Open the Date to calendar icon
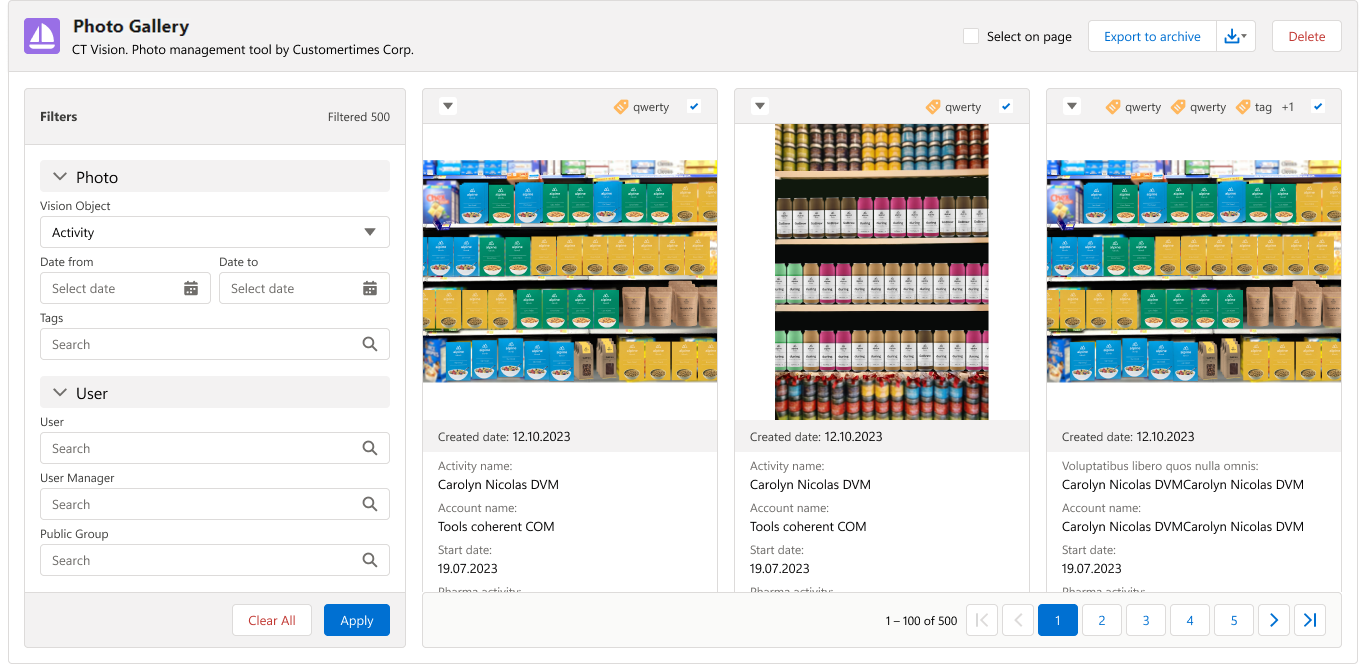The width and height of the screenshot is (1366, 672). coord(370,288)
